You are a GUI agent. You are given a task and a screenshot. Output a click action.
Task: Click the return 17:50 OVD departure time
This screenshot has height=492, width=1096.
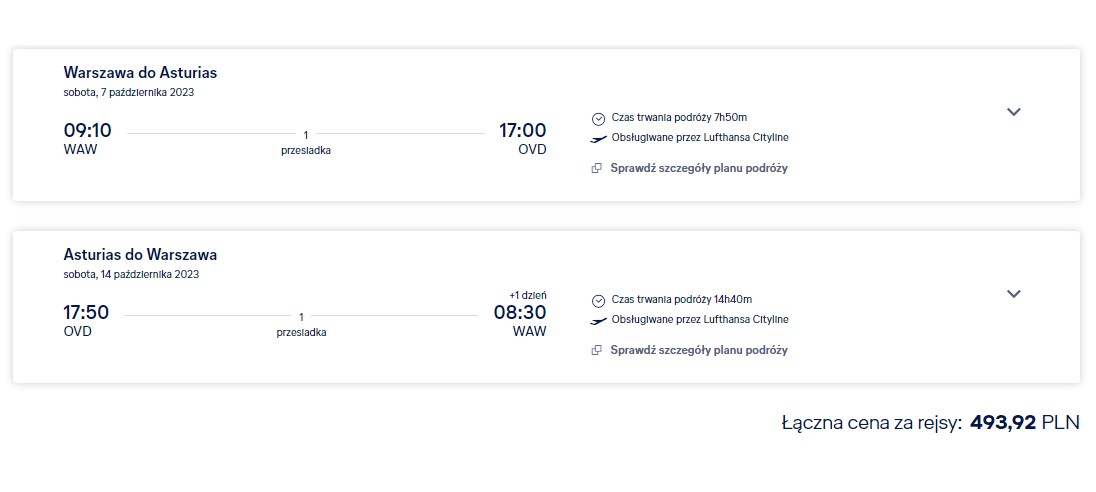pyautogui.click(x=87, y=312)
